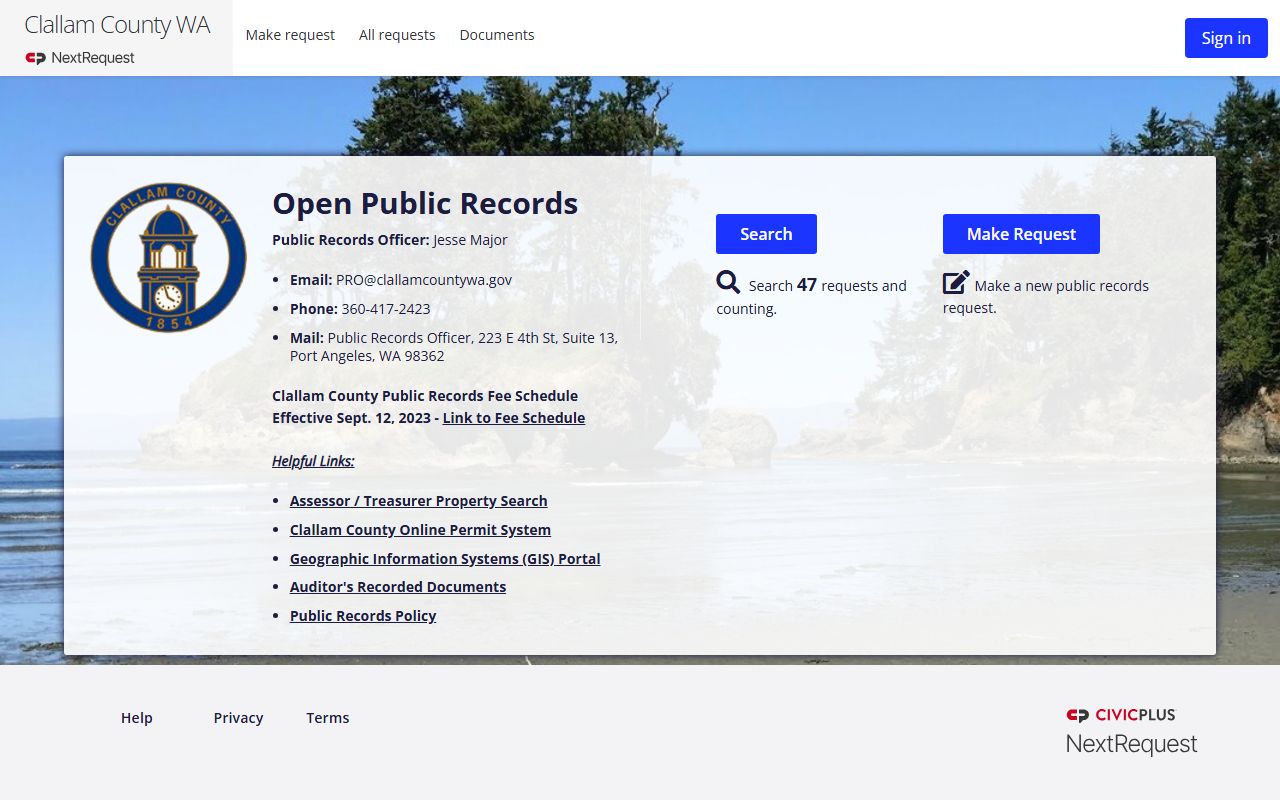The height and width of the screenshot is (800, 1280).
Task: Open Assessor / Treasurer Property Search link
Action: (419, 501)
